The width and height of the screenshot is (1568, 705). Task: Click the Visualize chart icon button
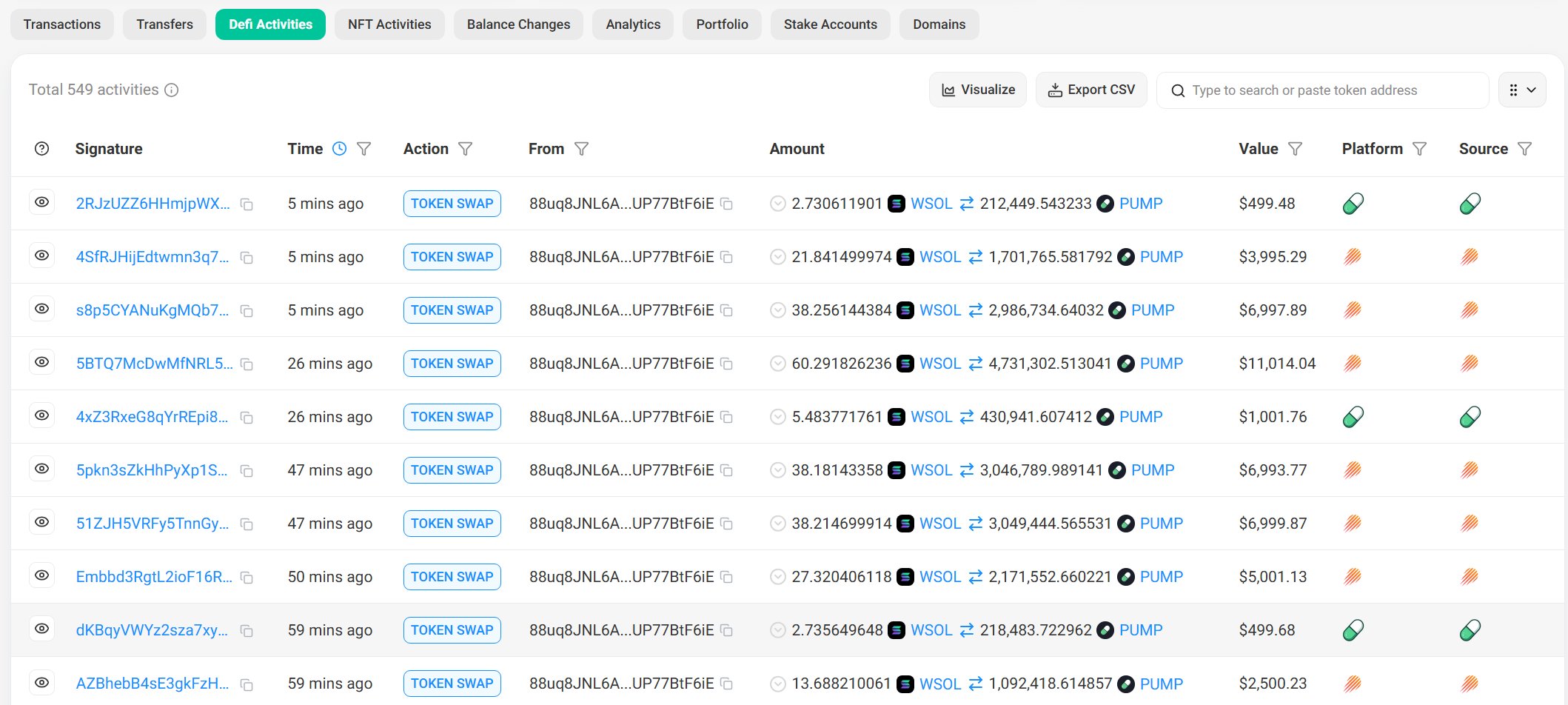pyautogui.click(x=948, y=90)
